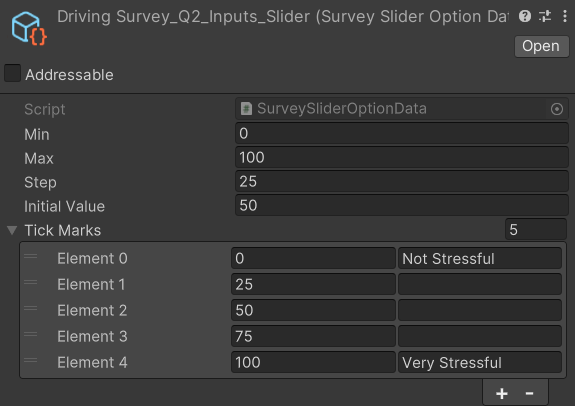
Task: Select the Element 2 row label
Action: (92, 311)
